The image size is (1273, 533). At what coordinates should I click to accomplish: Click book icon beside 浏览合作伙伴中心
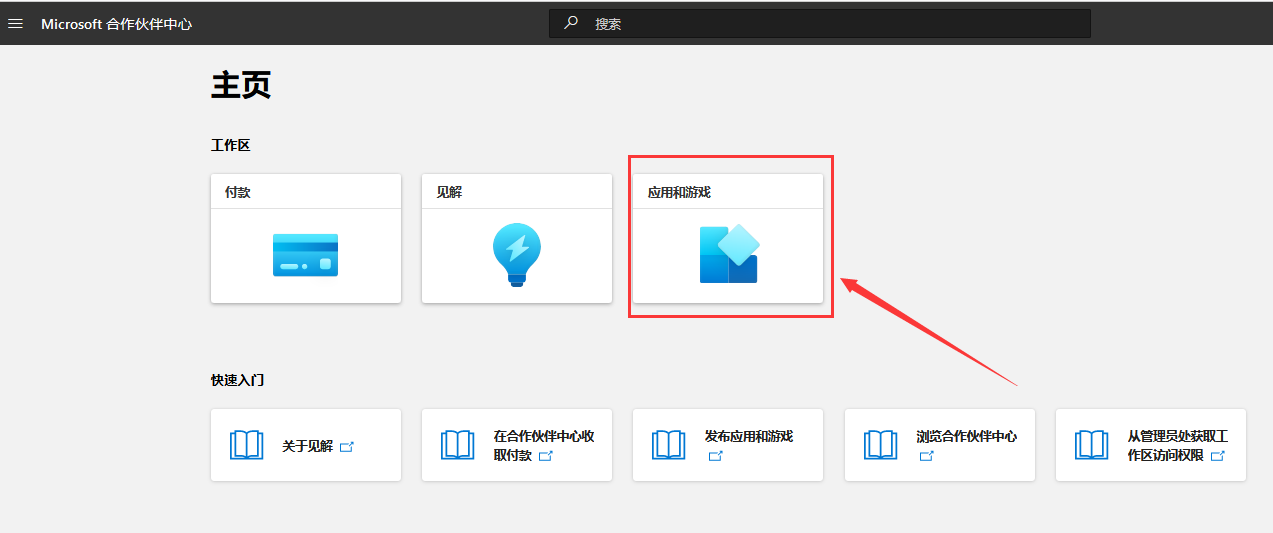click(880, 445)
